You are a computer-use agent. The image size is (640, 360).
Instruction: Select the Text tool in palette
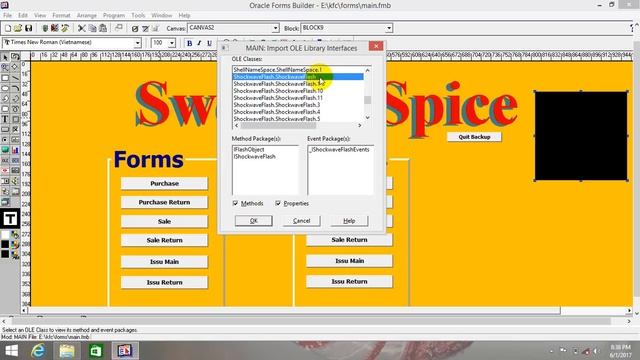[x=5, y=119]
